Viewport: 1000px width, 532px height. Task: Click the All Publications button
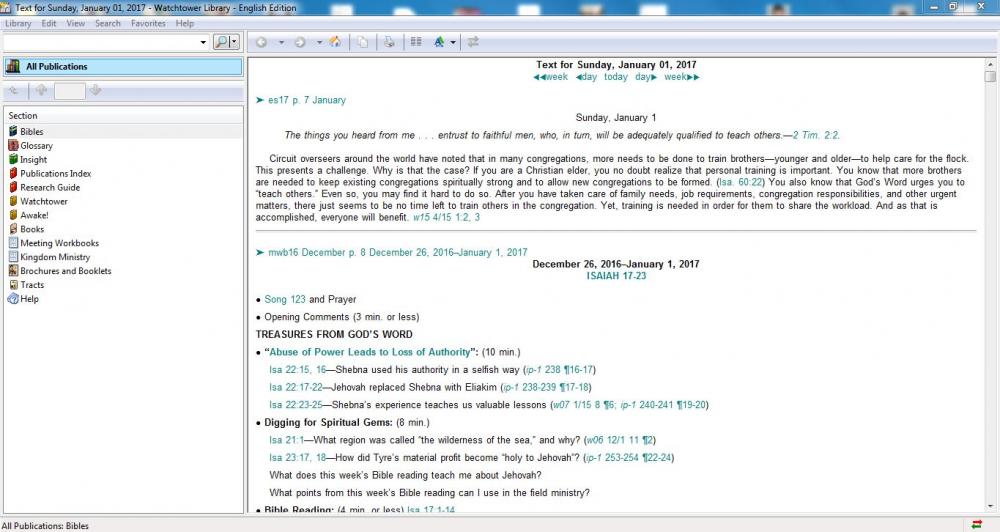point(123,67)
